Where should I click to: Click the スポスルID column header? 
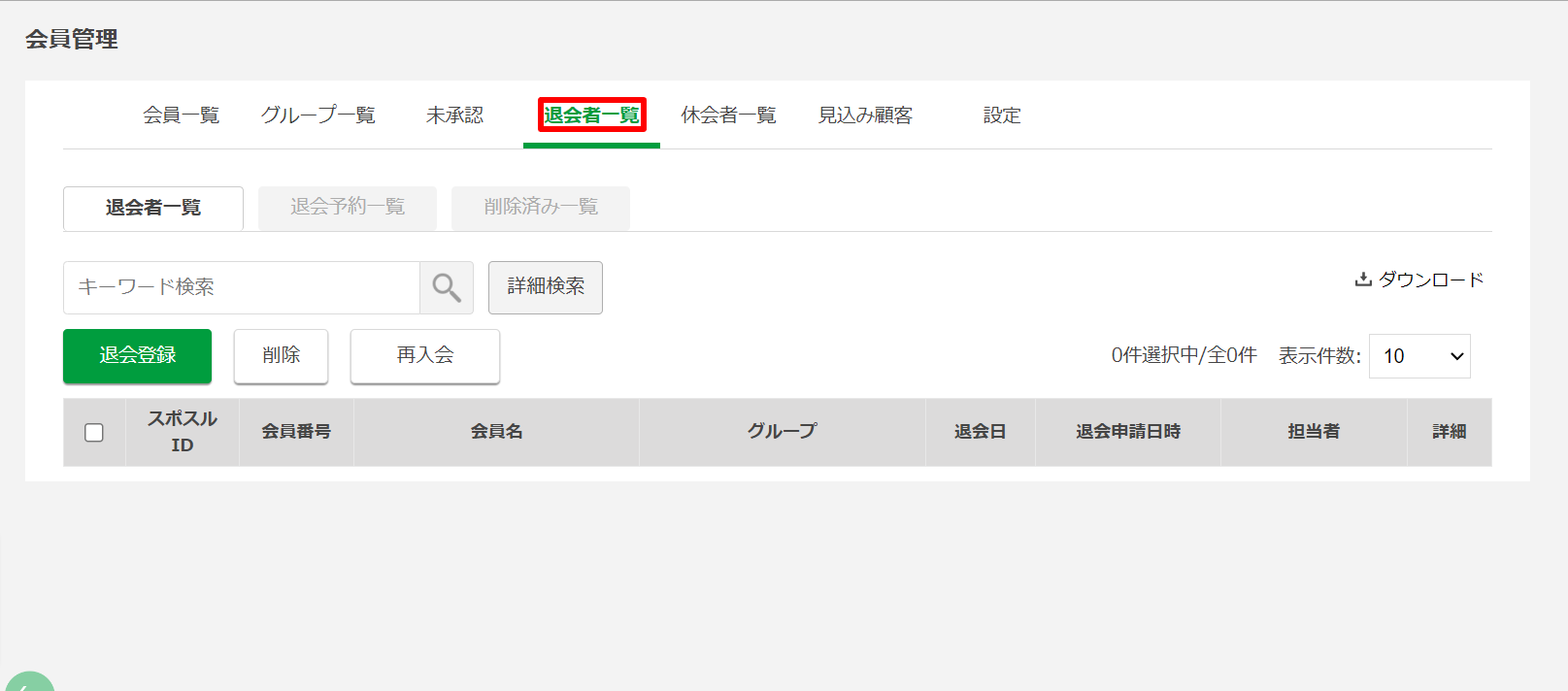[183, 432]
